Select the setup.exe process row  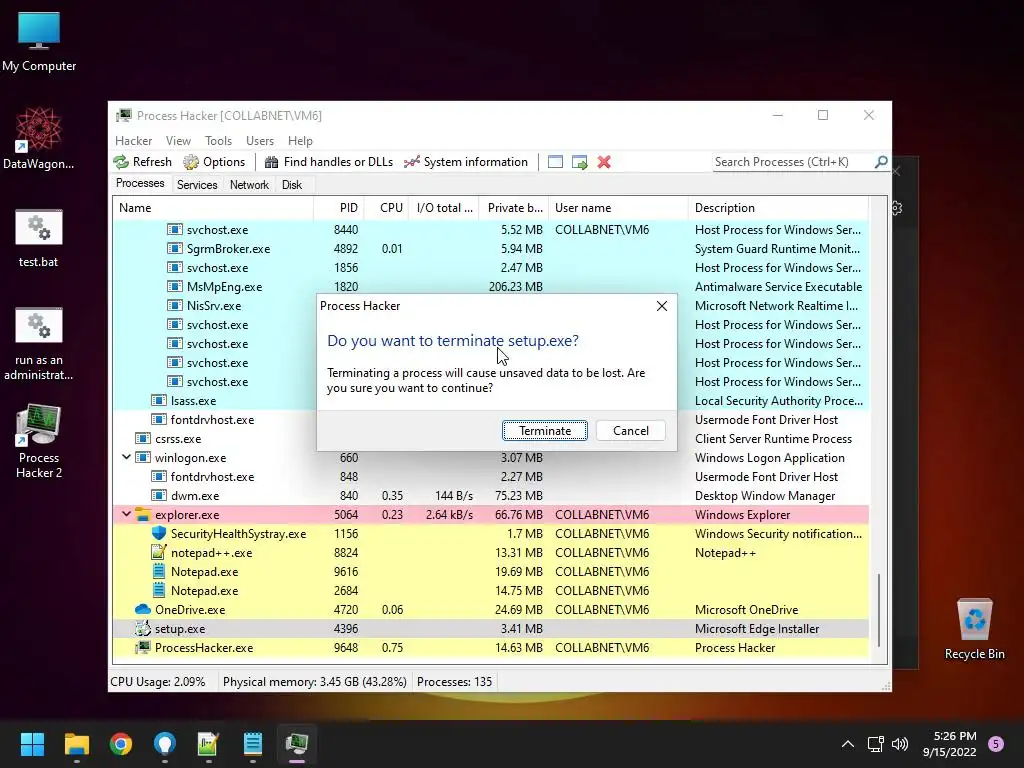point(491,629)
